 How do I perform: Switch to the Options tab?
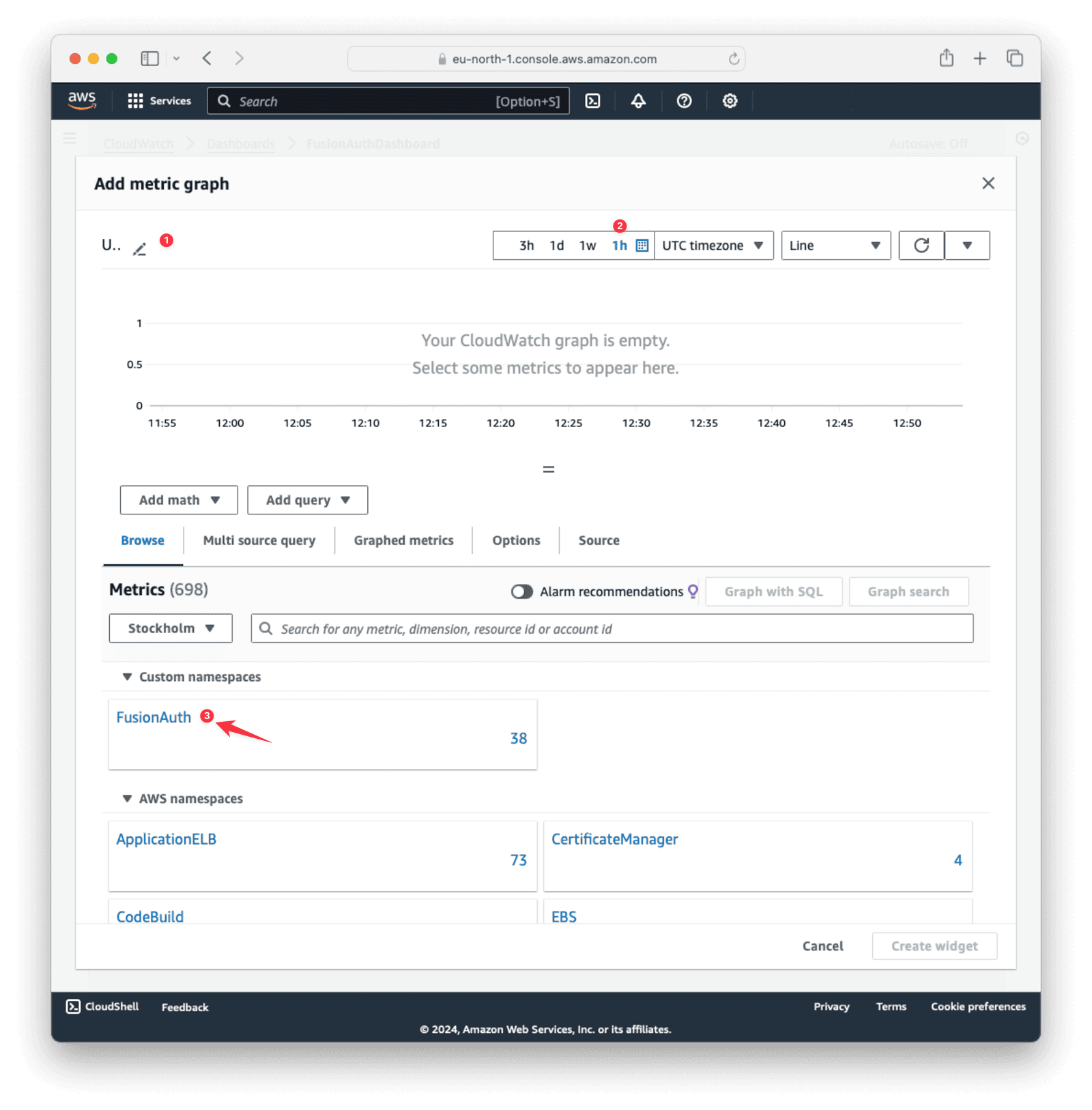(516, 540)
